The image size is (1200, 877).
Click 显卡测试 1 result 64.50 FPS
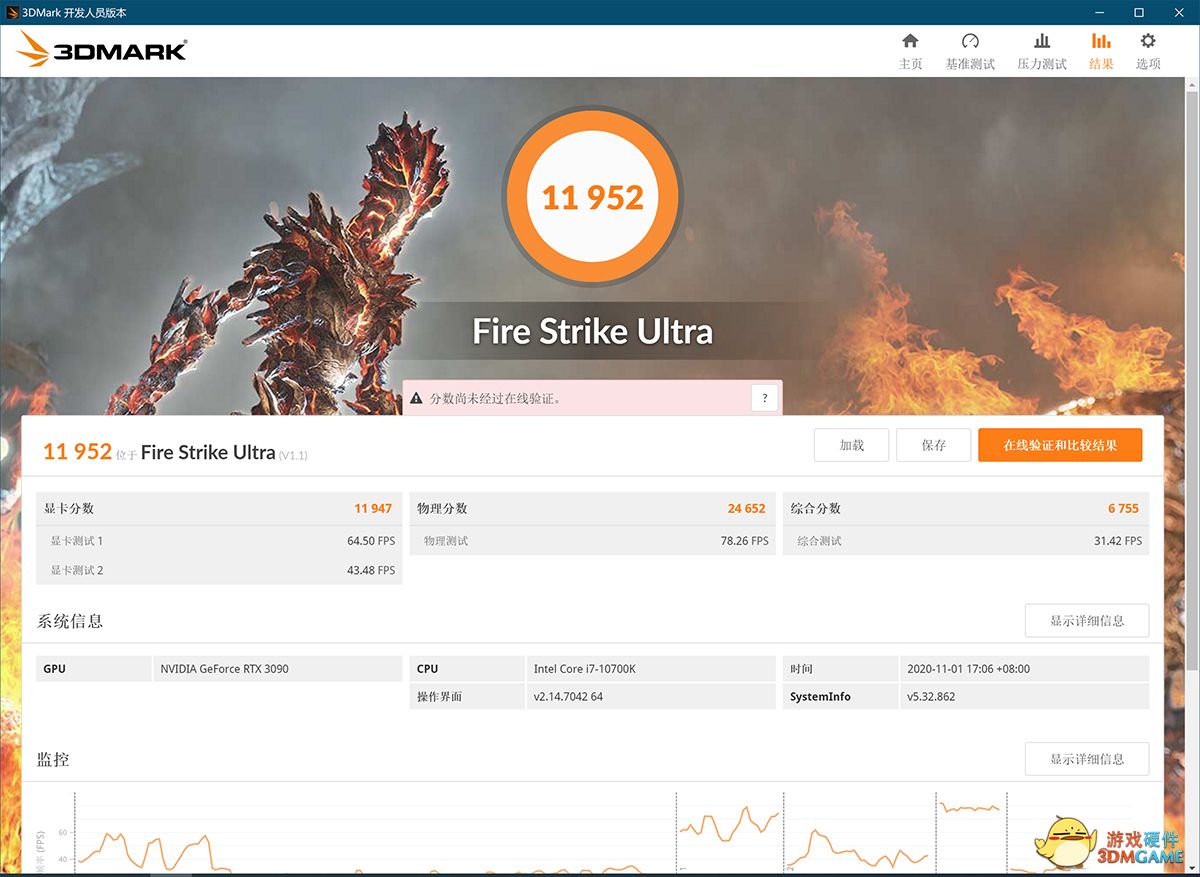(371, 541)
